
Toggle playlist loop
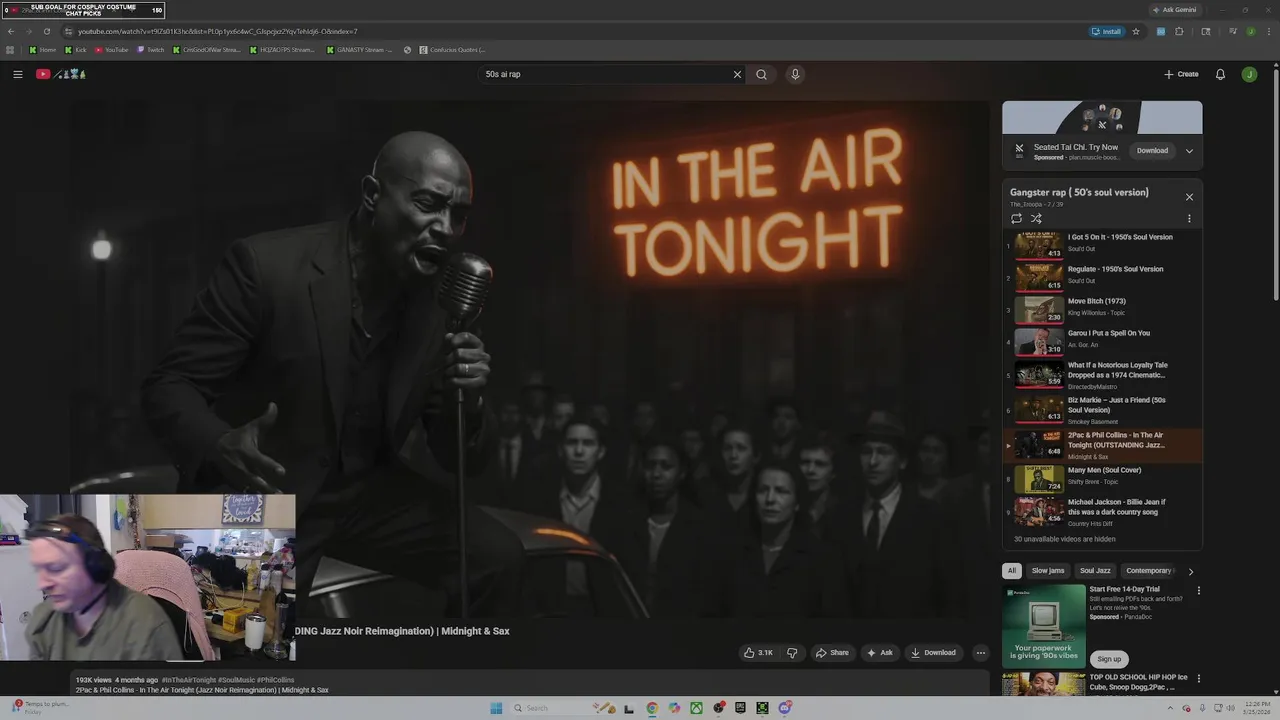click(x=1016, y=218)
